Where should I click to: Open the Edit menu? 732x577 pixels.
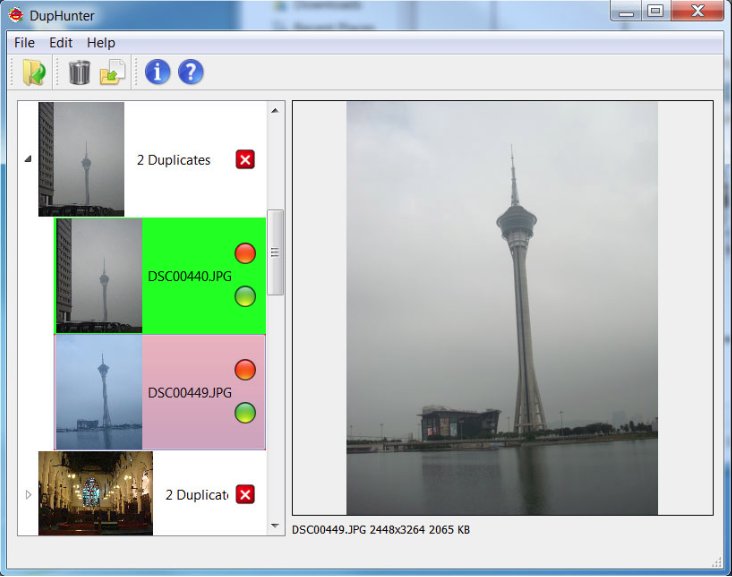pos(61,43)
